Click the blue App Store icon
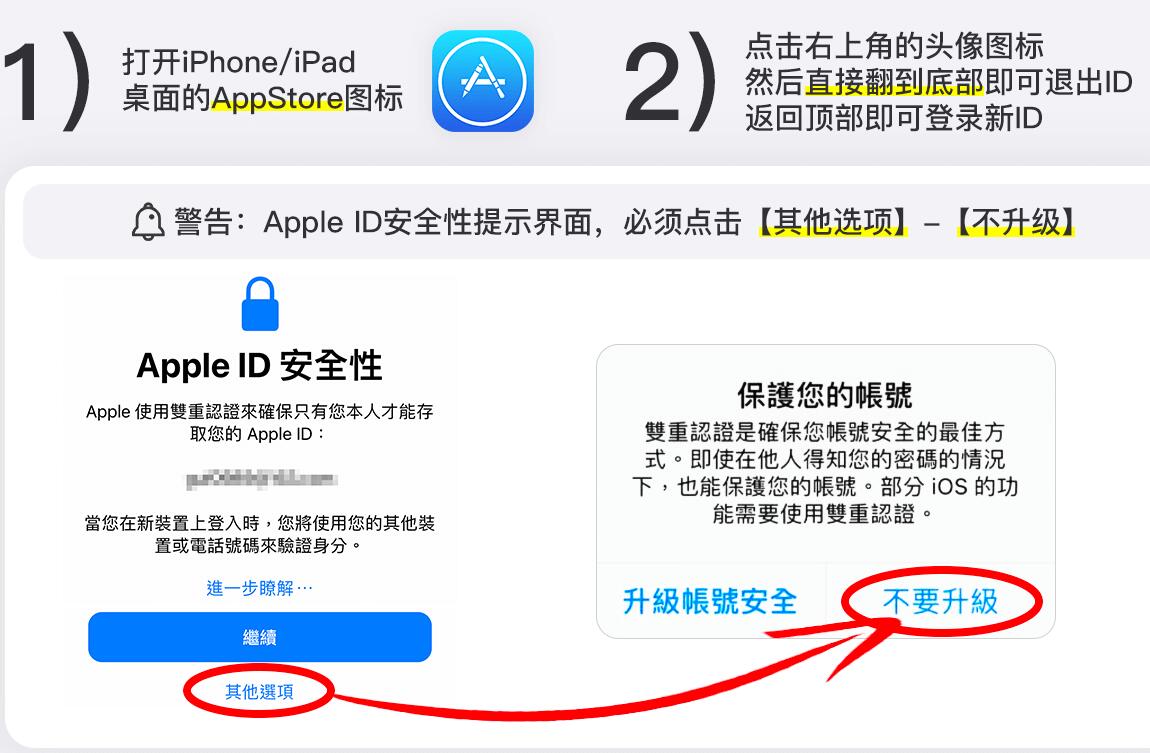The width and height of the screenshot is (1150, 753). click(x=483, y=81)
